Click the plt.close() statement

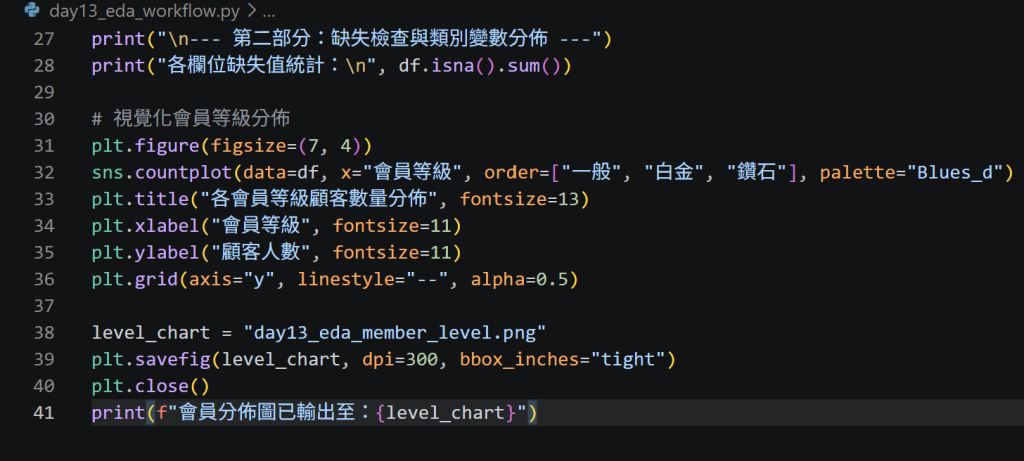[150, 386]
